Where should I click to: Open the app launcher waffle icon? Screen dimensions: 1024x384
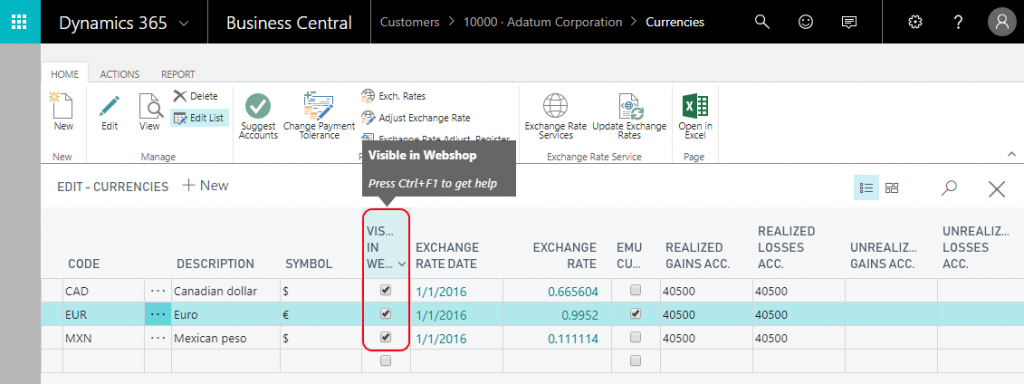tap(20, 22)
